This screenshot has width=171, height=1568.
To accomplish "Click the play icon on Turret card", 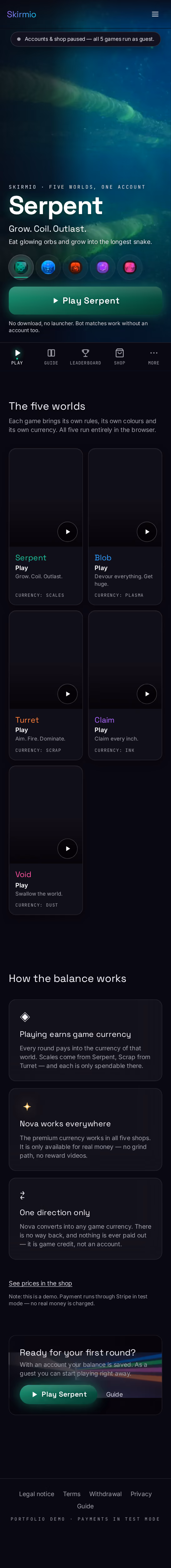I will (x=67, y=694).
